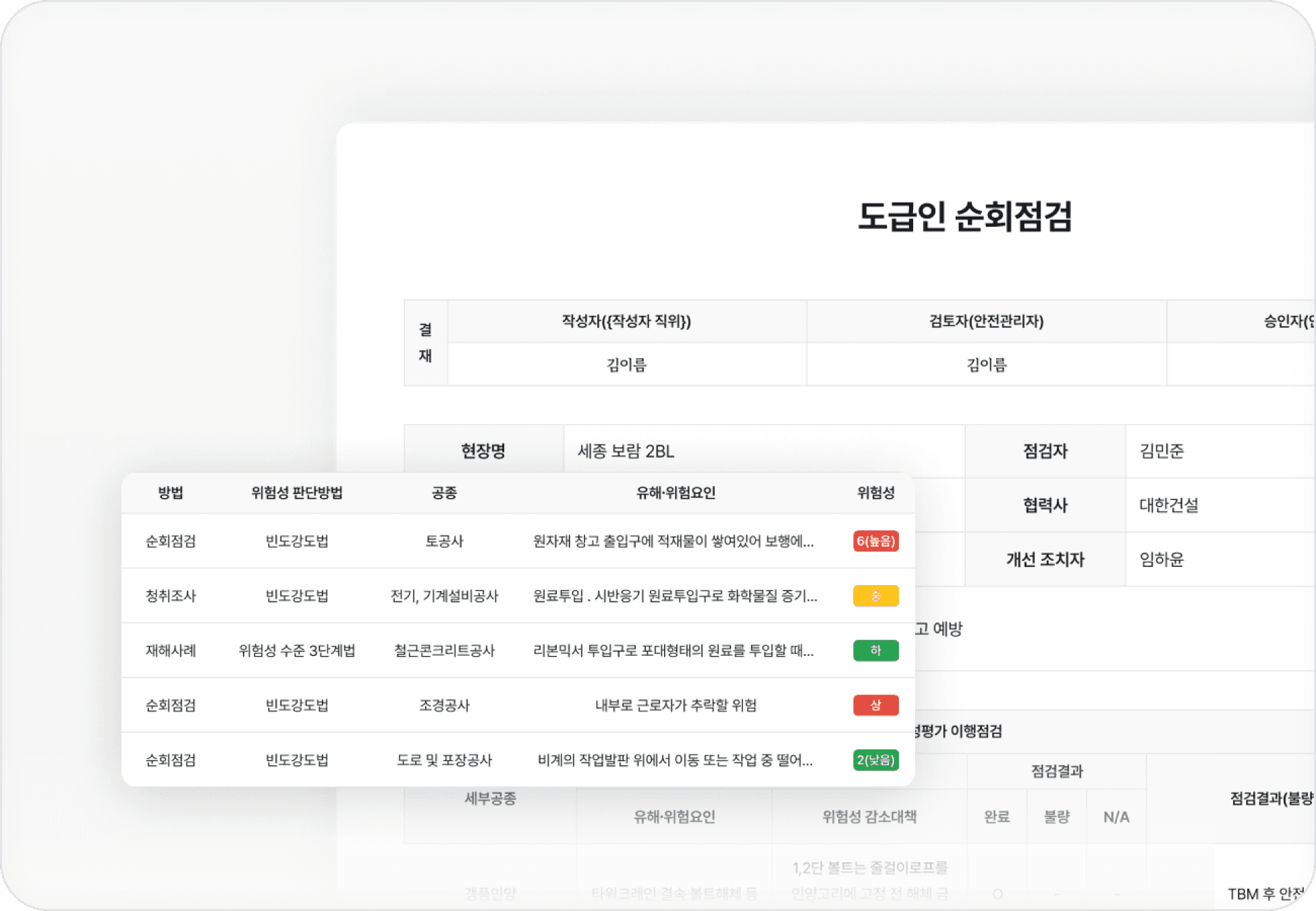Click the 검토자(안전관리자) header cell
1316x911 pixels.
(x=987, y=322)
